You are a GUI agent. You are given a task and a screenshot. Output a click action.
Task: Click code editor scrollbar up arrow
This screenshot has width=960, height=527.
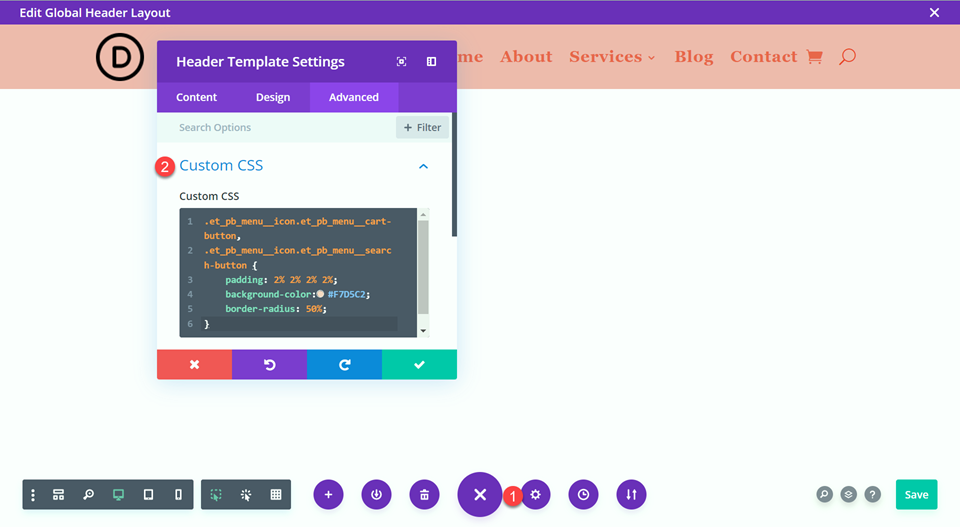pyautogui.click(x=423, y=214)
